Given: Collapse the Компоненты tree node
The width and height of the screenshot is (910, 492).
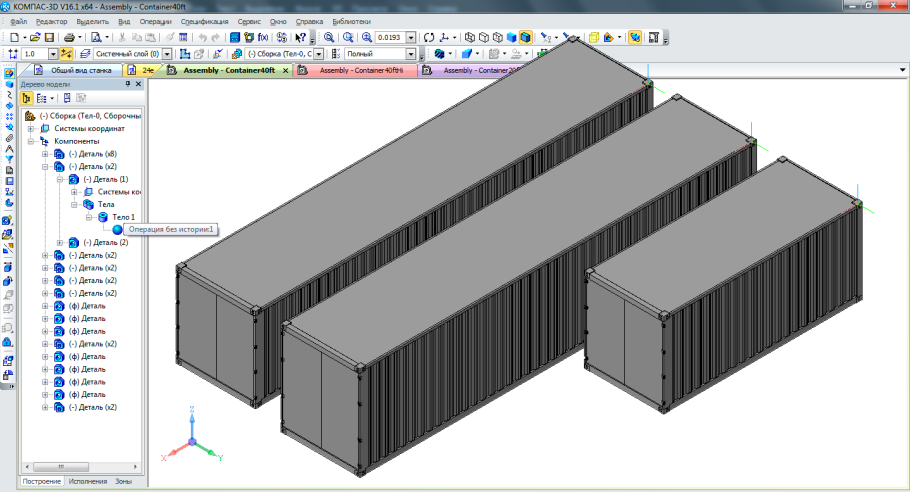Looking at the screenshot, I should (x=31, y=141).
